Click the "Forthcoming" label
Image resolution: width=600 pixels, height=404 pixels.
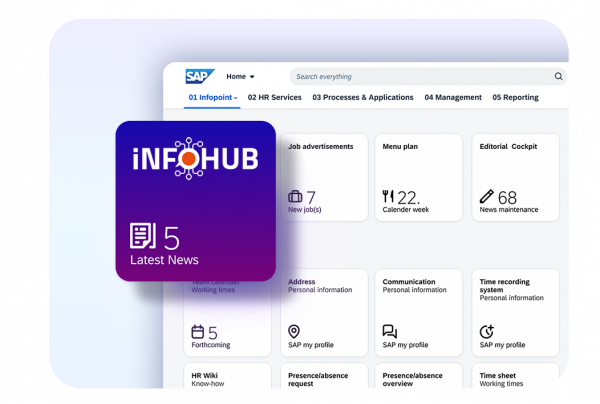point(211,345)
